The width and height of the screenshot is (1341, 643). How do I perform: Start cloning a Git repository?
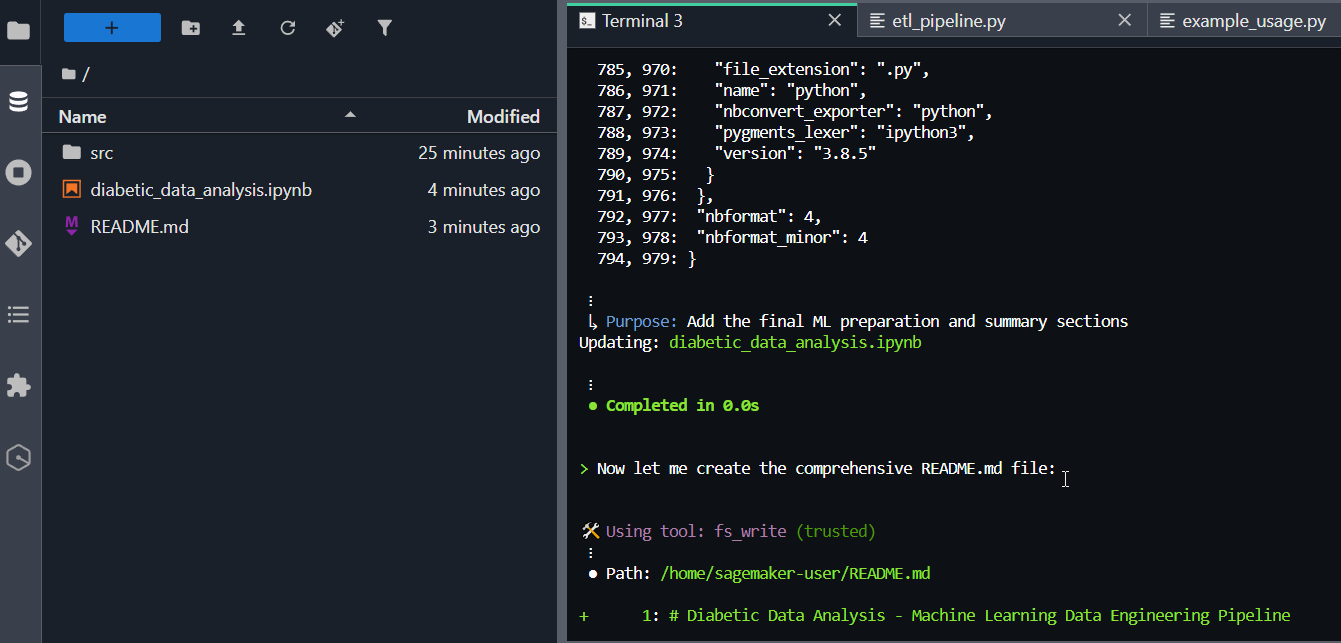click(336, 28)
